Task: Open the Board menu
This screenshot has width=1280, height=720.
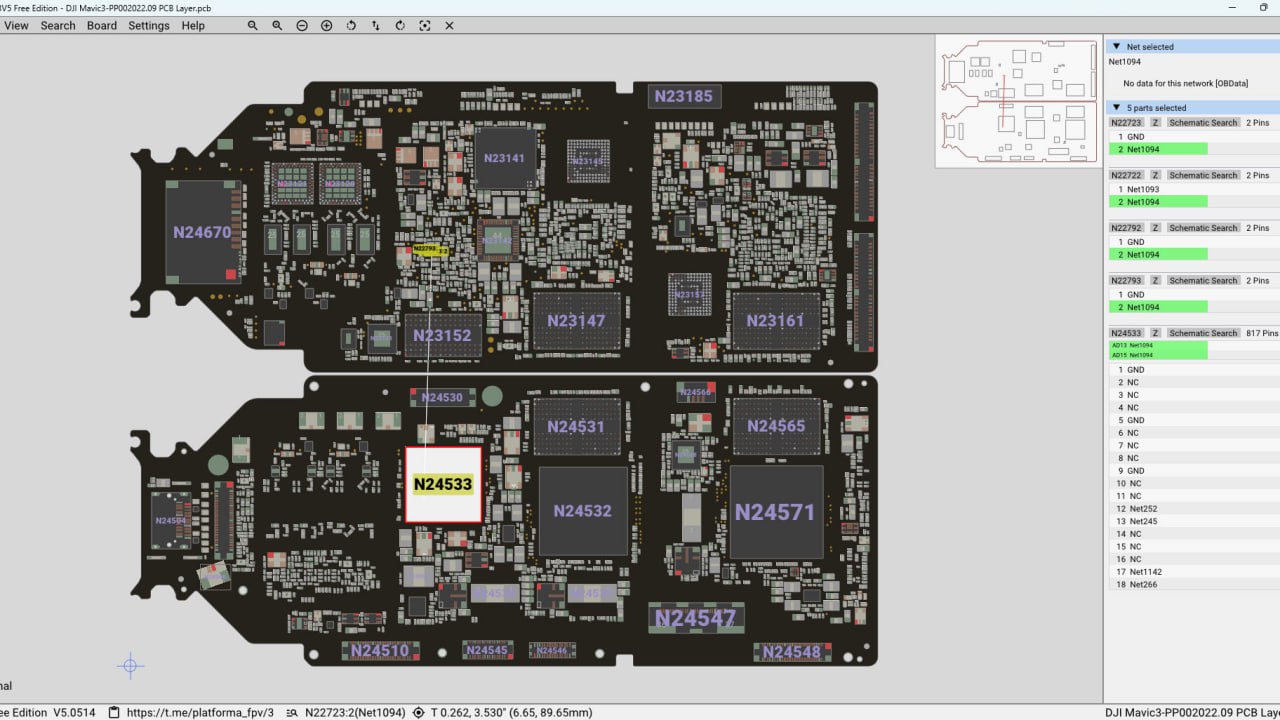Action: click(x=101, y=25)
